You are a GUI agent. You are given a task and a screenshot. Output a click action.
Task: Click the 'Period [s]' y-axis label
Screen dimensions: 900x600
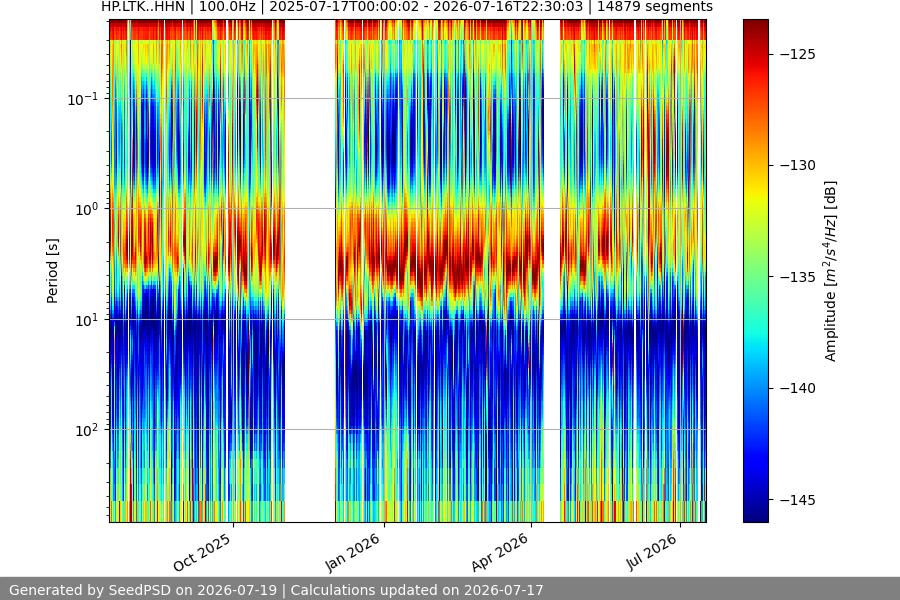click(x=52, y=271)
